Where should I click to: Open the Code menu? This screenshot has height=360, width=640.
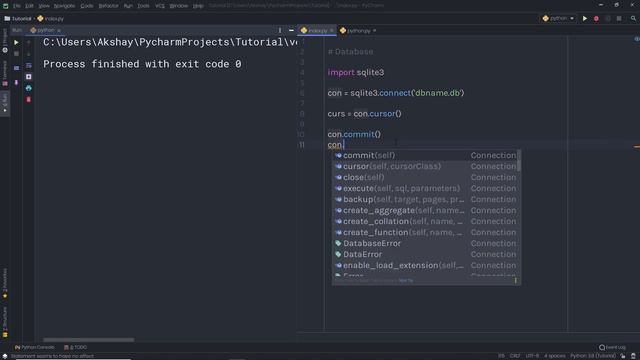tap(87, 6)
